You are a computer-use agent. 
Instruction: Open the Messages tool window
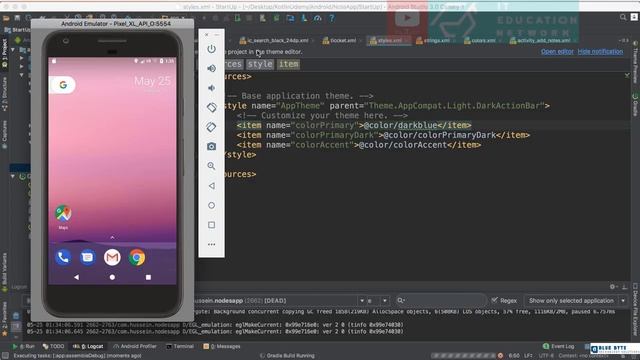pos(222,347)
